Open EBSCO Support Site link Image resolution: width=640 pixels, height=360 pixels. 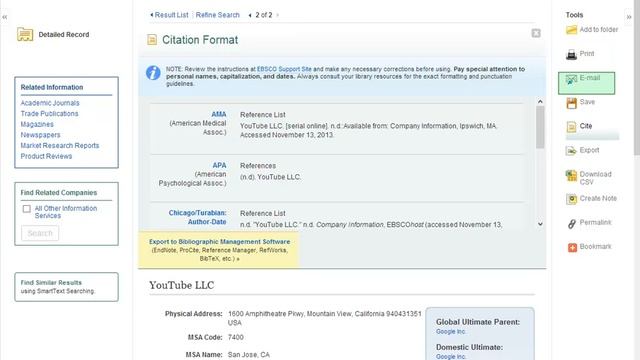click(x=284, y=69)
